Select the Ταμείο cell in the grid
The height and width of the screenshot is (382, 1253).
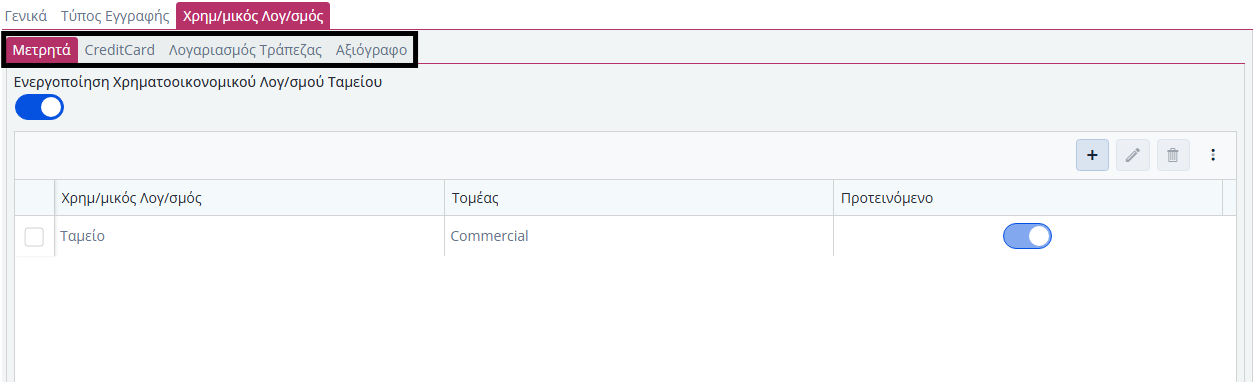[x=249, y=236]
